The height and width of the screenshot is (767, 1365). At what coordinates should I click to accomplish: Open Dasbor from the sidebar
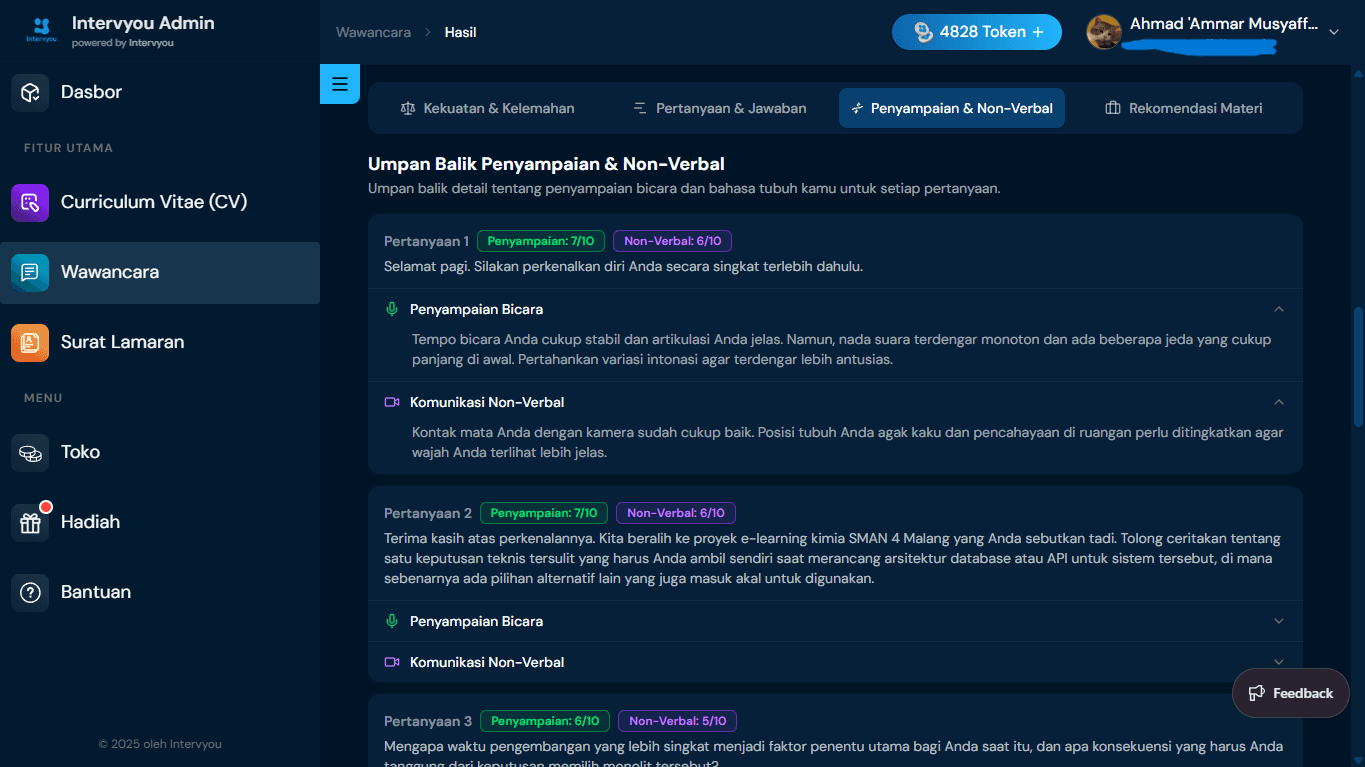coord(160,92)
